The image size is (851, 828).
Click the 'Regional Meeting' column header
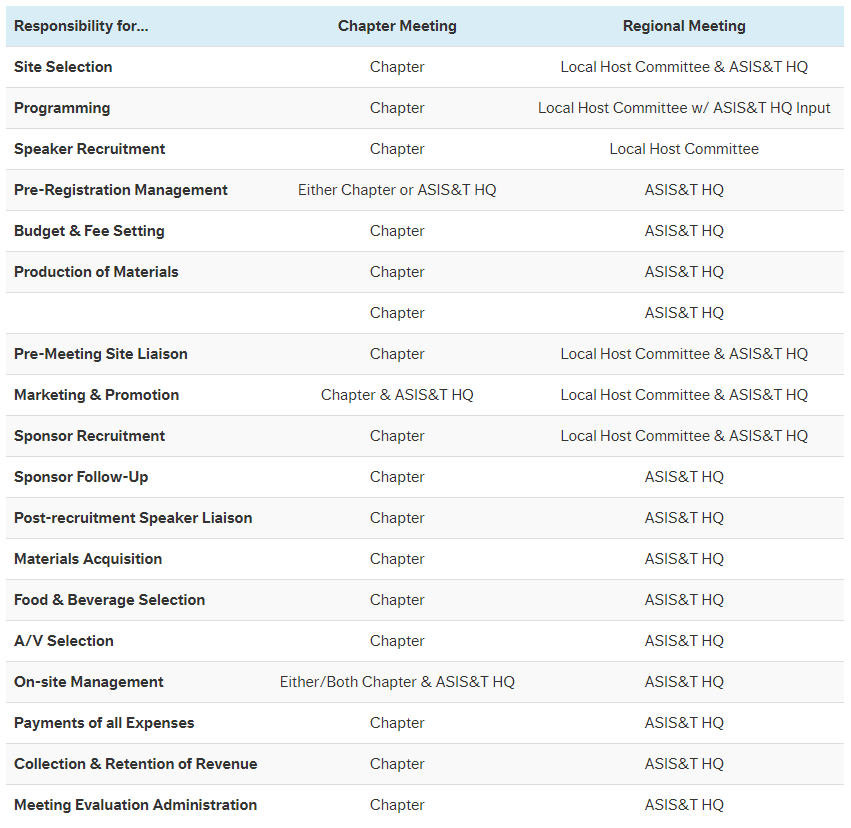pyautogui.click(x=684, y=26)
